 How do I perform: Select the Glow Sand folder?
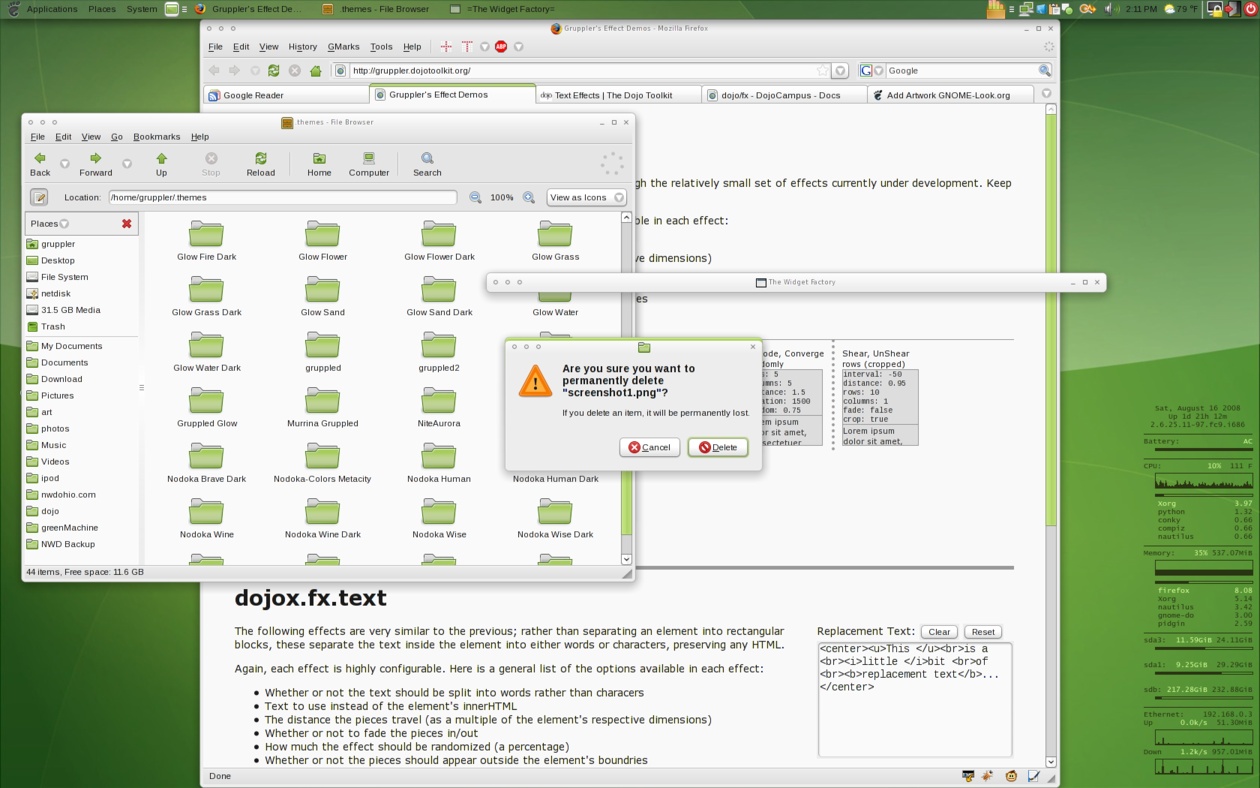coord(322,297)
